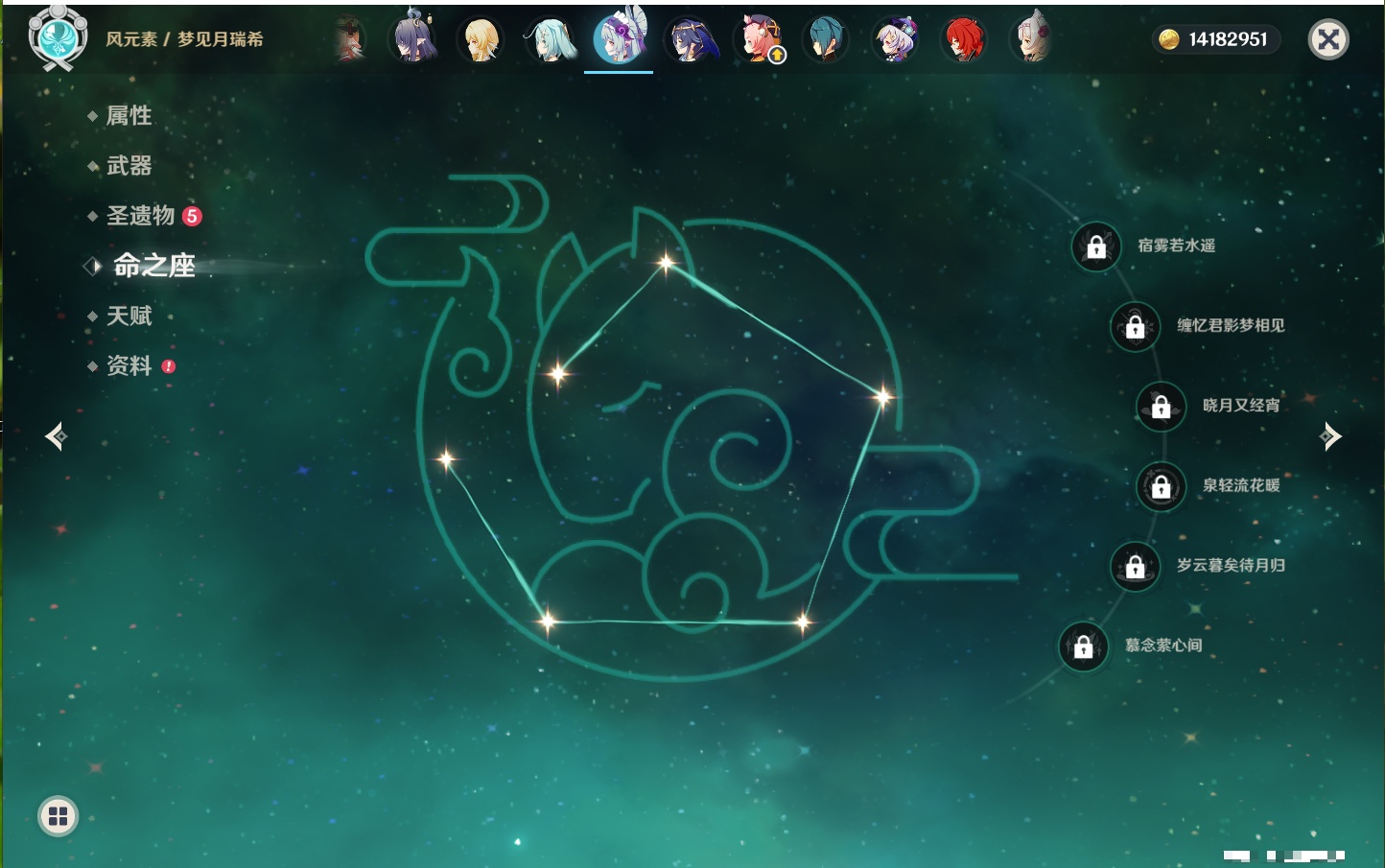Click the highlighted lavender-hat character avatar
The width and height of the screenshot is (1385, 868).
619,37
